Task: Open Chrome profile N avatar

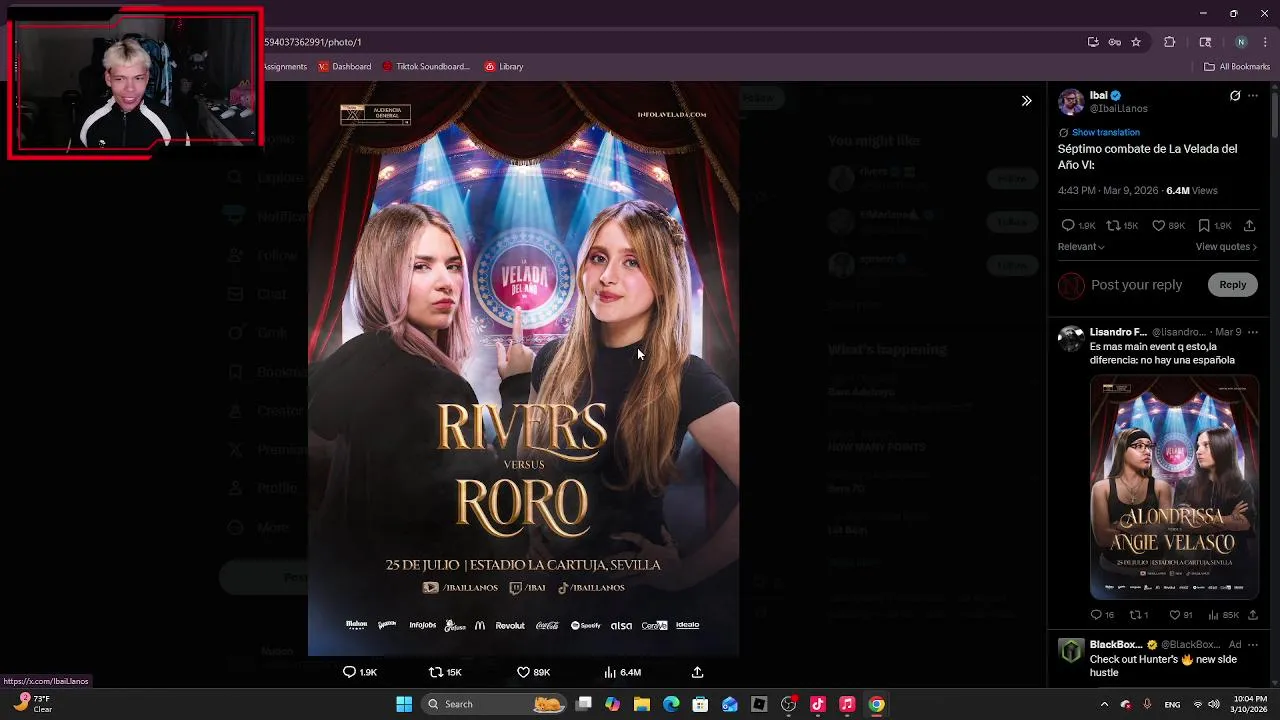Action: pyautogui.click(x=1241, y=42)
